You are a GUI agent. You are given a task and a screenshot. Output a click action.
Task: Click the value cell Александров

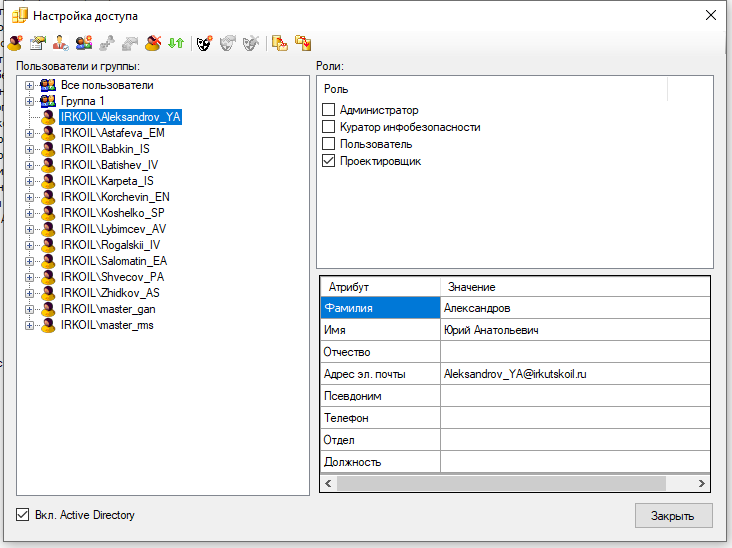(x=575, y=308)
